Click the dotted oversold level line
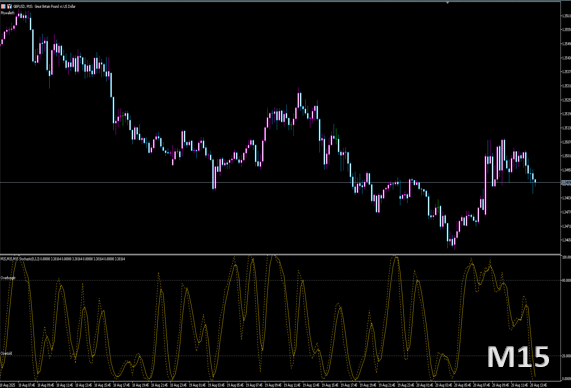Image resolution: width=571 pixels, height=388 pixels. pos(280,356)
